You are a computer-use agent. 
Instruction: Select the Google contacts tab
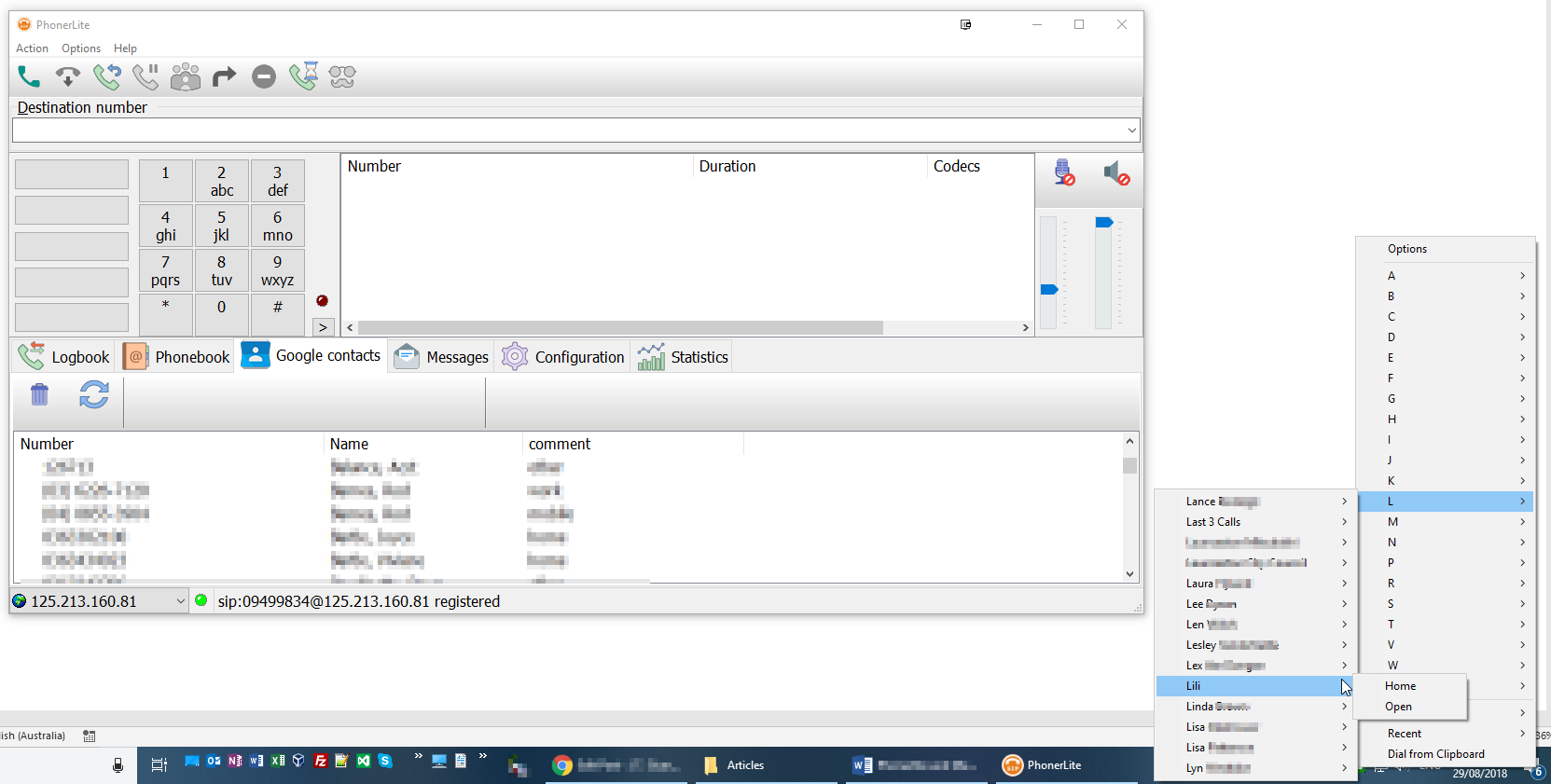point(312,355)
